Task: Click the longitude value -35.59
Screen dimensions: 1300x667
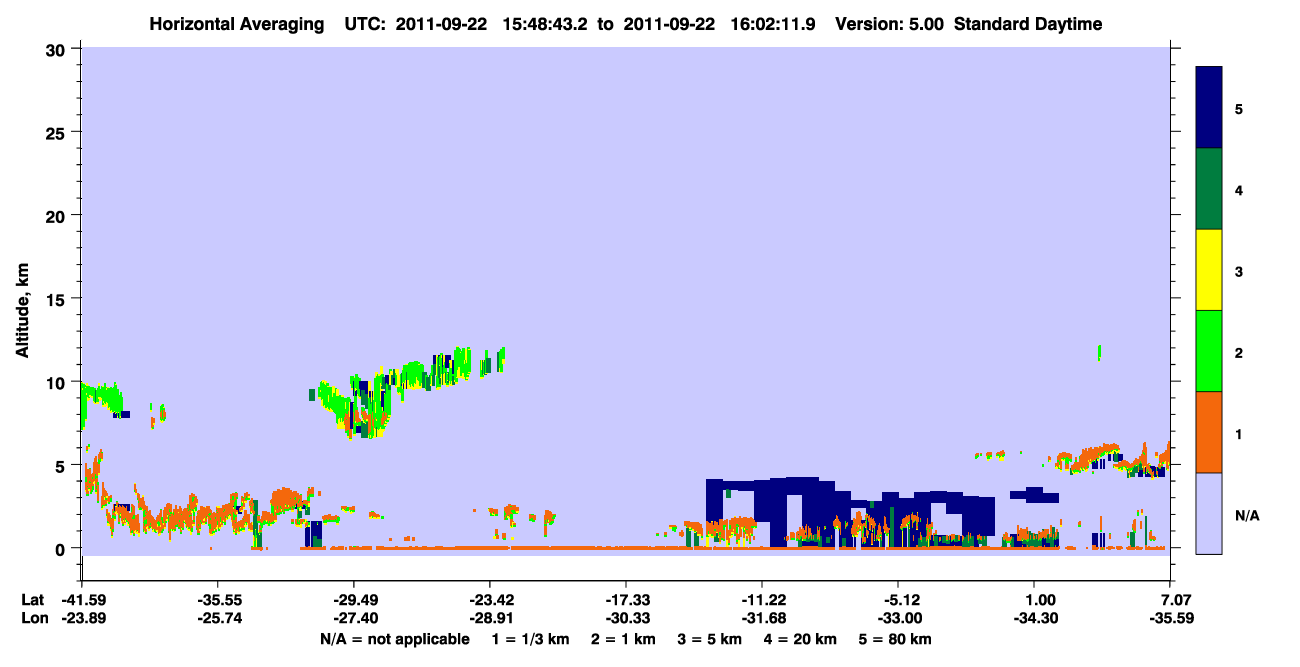Action: tap(1170, 619)
